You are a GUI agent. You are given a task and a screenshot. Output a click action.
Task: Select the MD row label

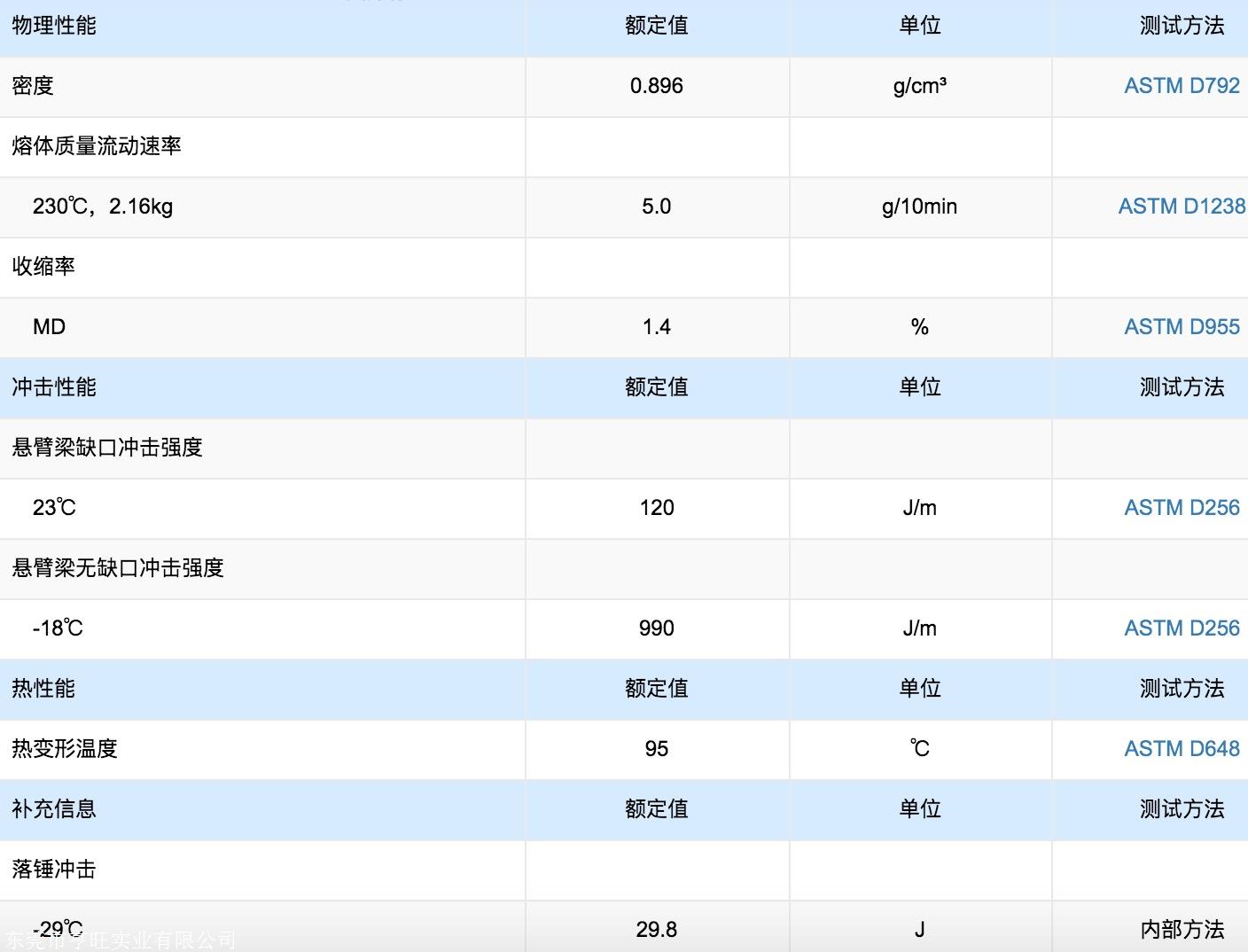tap(49, 327)
